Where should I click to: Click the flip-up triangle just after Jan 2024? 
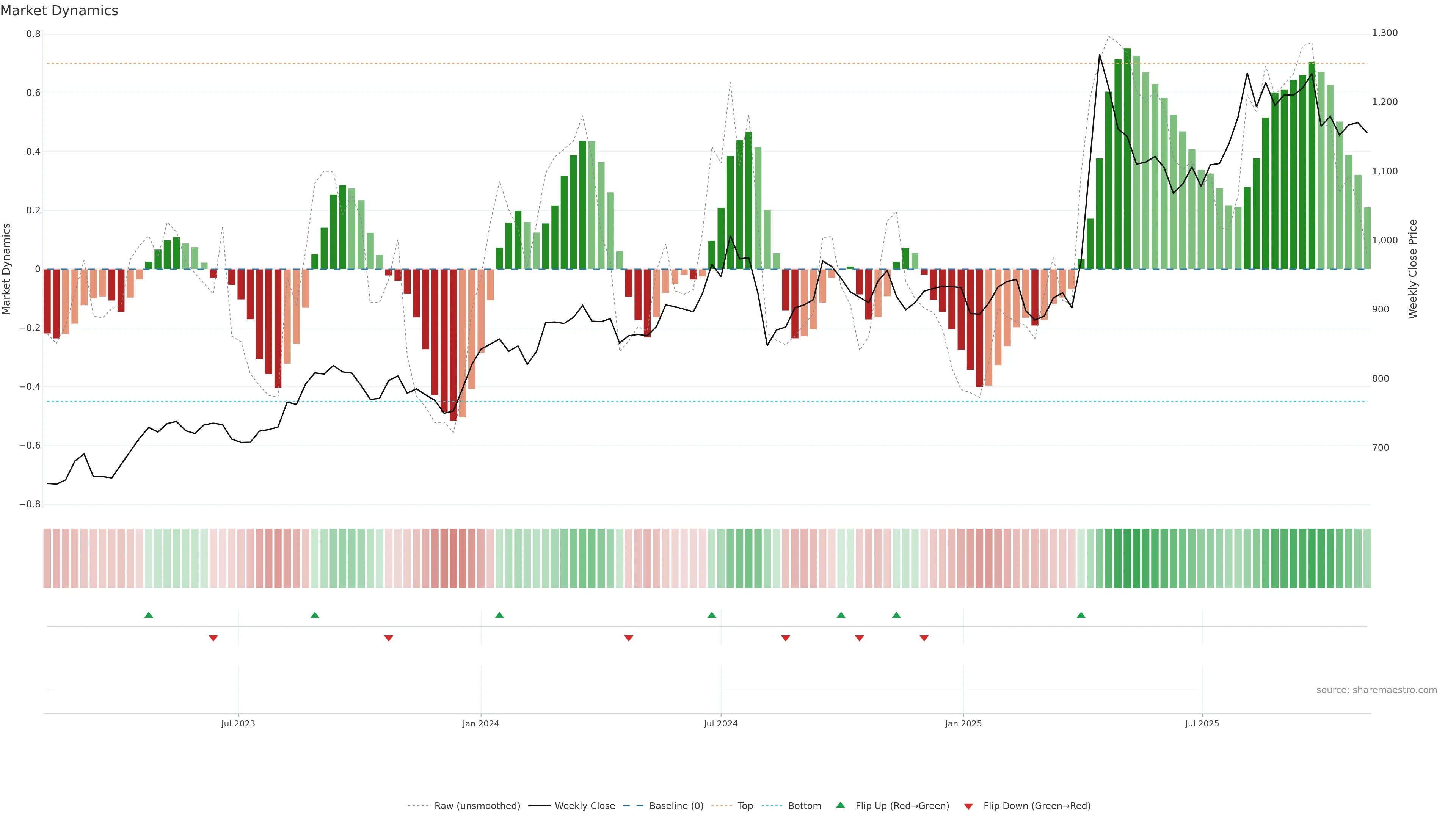(x=499, y=615)
